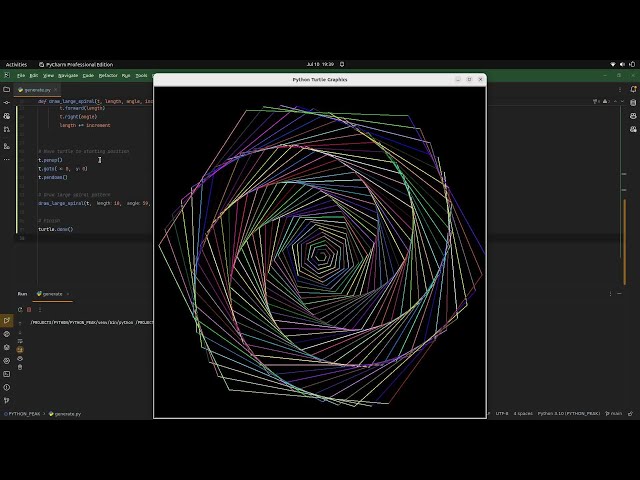This screenshot has width=640, height=480.
Task: Open the Notifications bell icon
Action: coord(633,89)
